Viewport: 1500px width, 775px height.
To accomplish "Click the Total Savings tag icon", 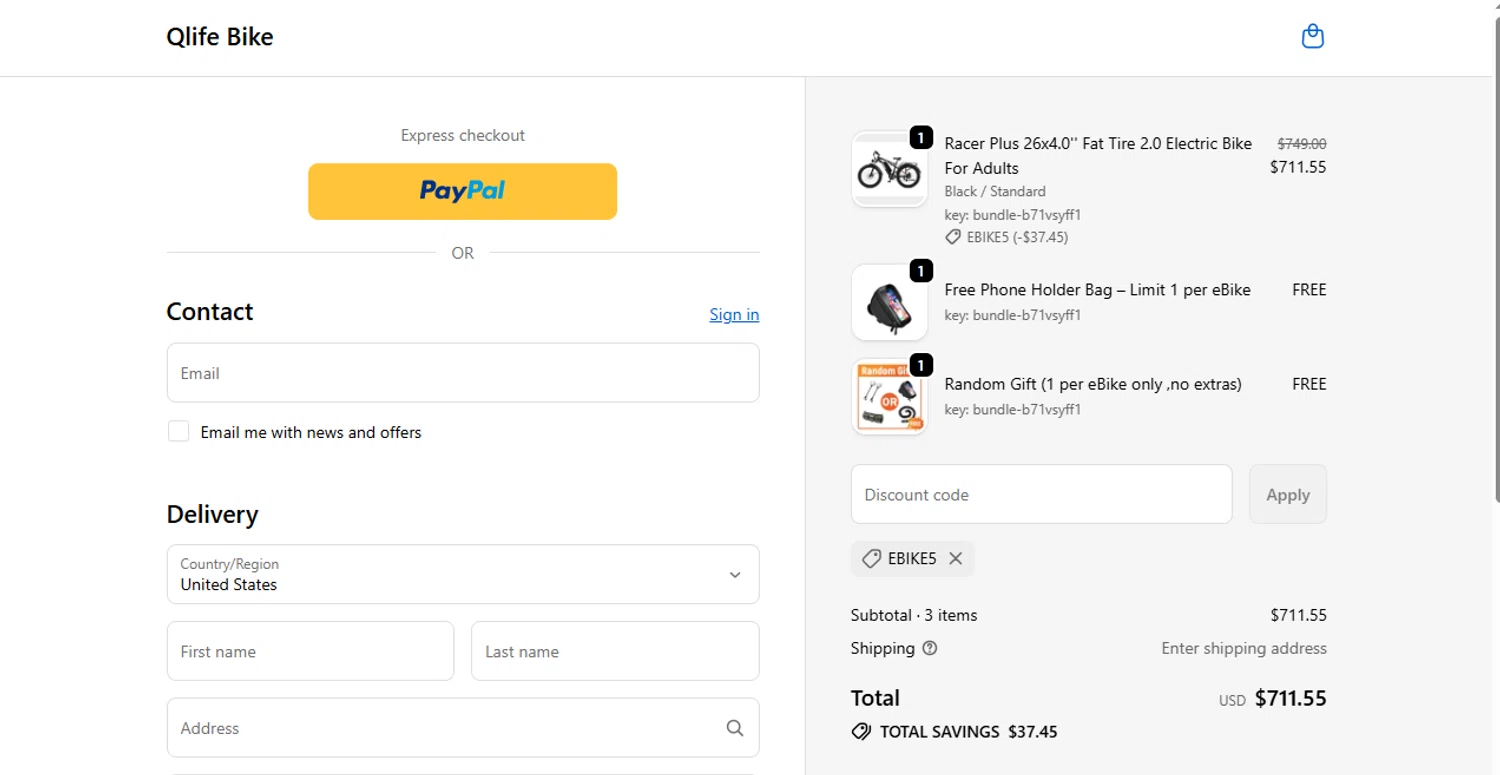I will pyautogui.click(x=861, y=732).
